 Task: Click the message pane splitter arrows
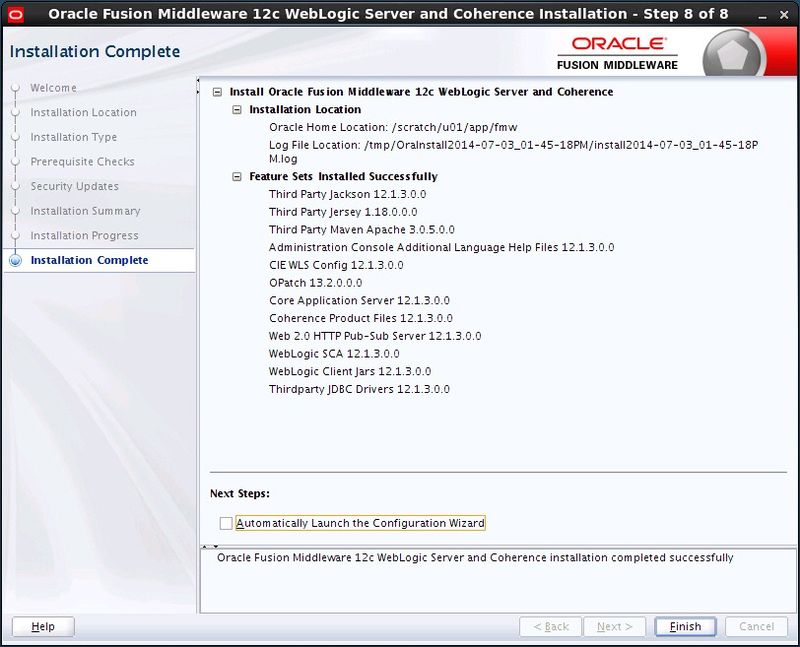pos(210,546)
